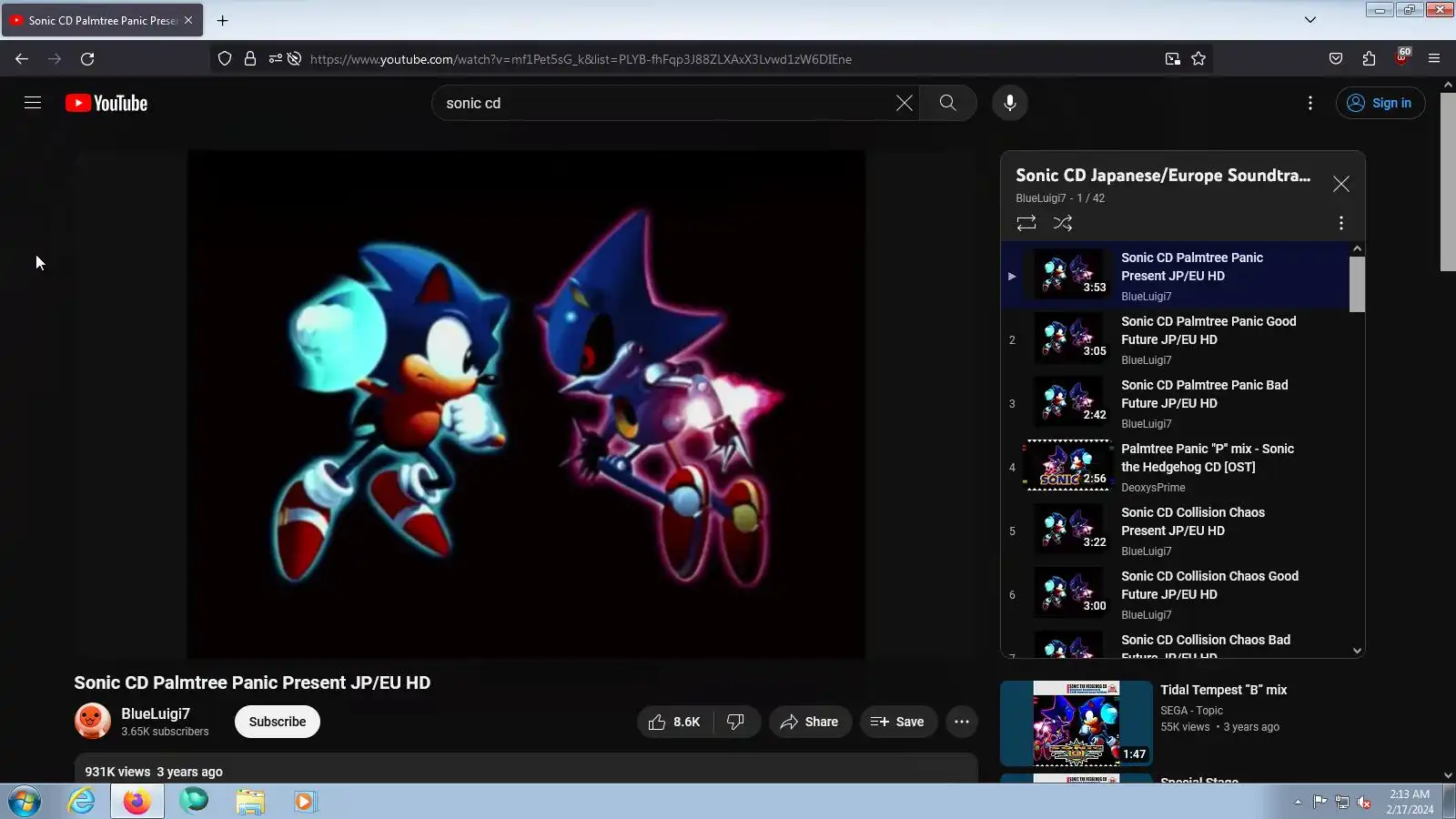Toggle loop playlist
The height and width of the screenshot is (819, 1456).
1026,223
